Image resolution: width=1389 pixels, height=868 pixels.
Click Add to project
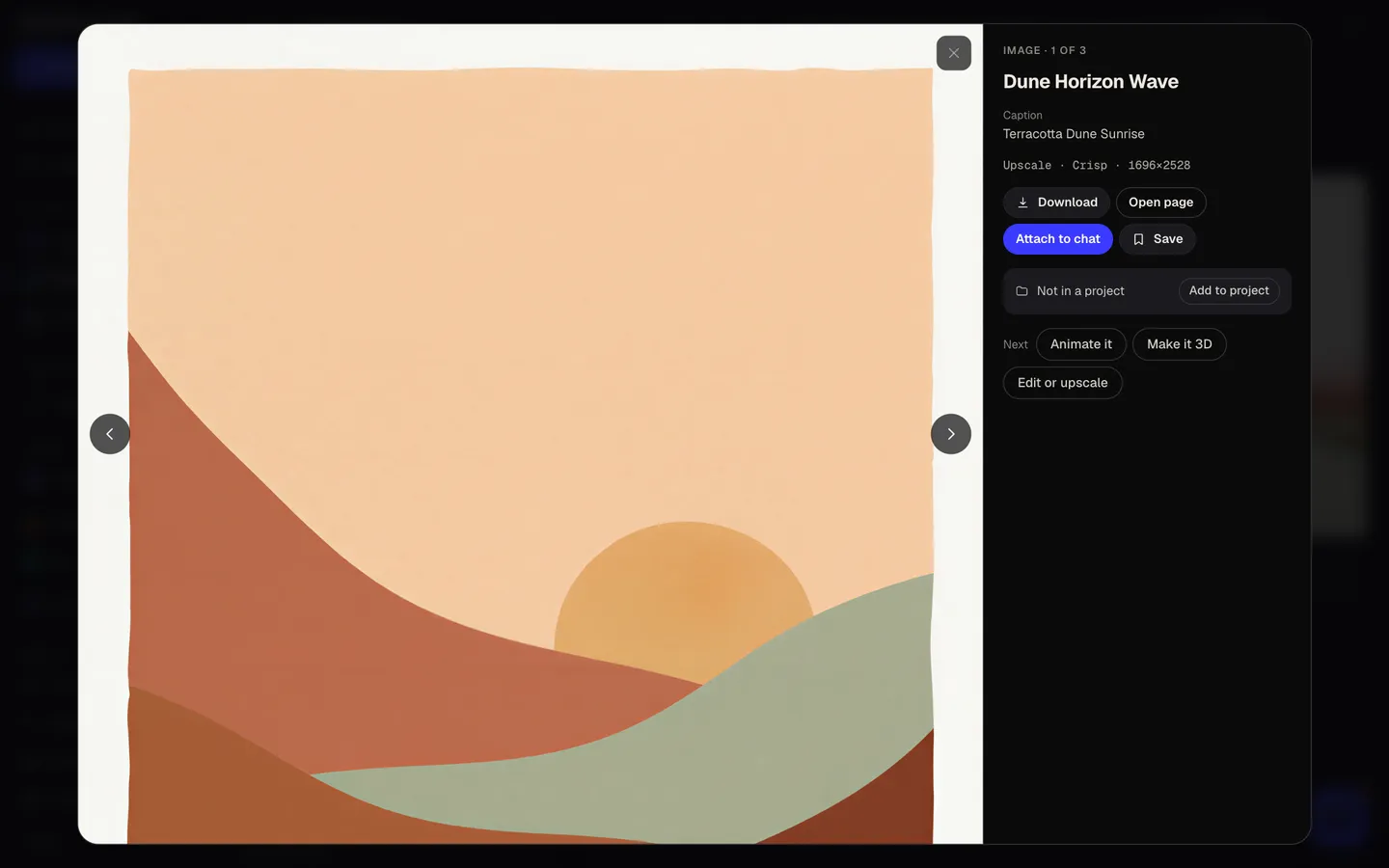[x=1229, y=291]
